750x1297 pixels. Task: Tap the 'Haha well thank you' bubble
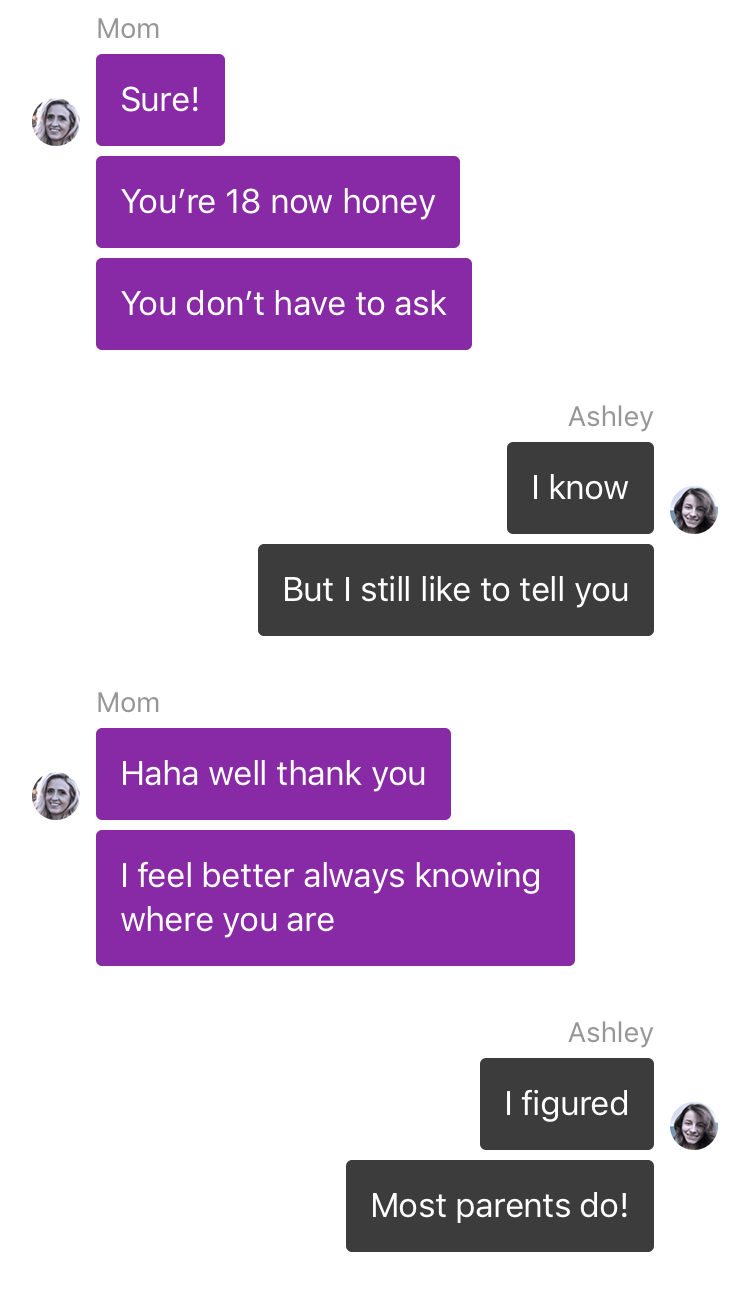(273, 774)
